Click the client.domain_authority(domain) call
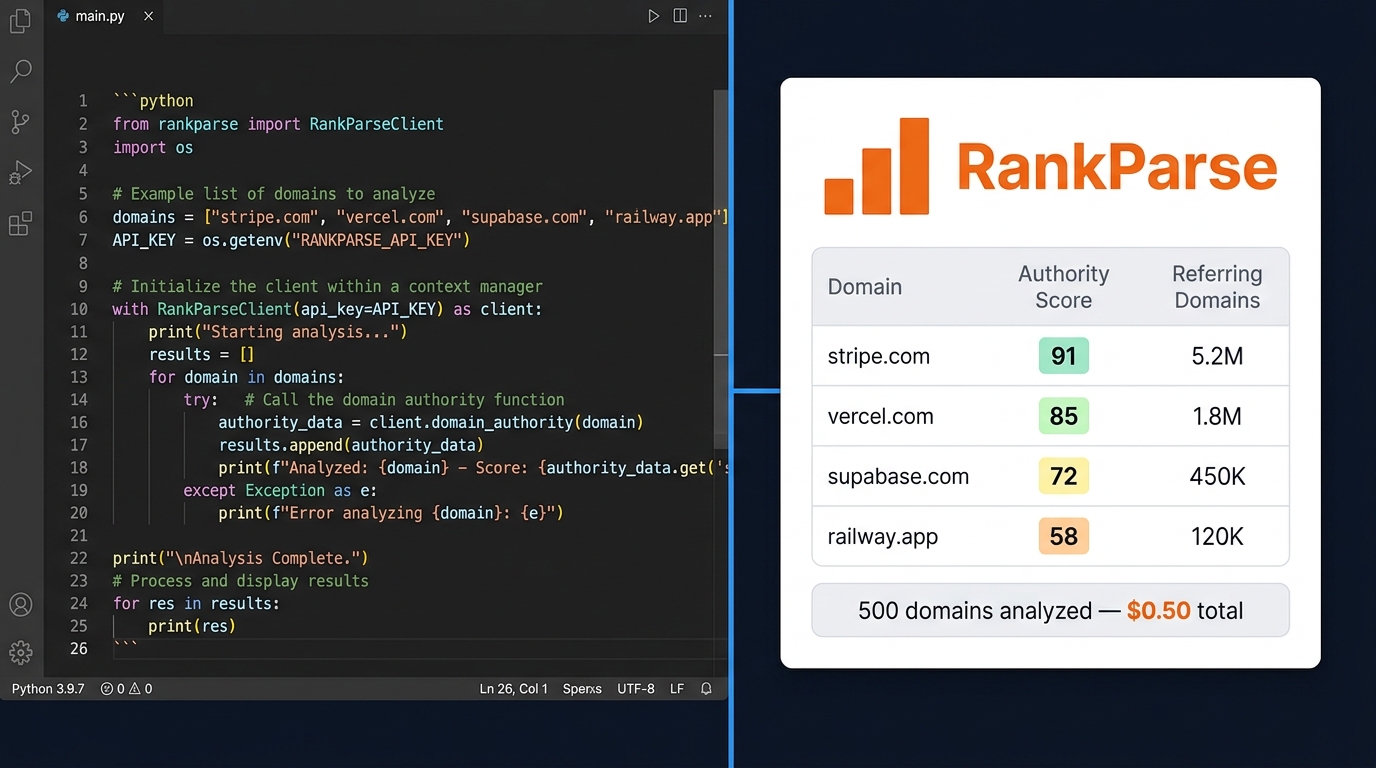Image resolution: width=1376 pixels, height=768 pixels. 506,423
